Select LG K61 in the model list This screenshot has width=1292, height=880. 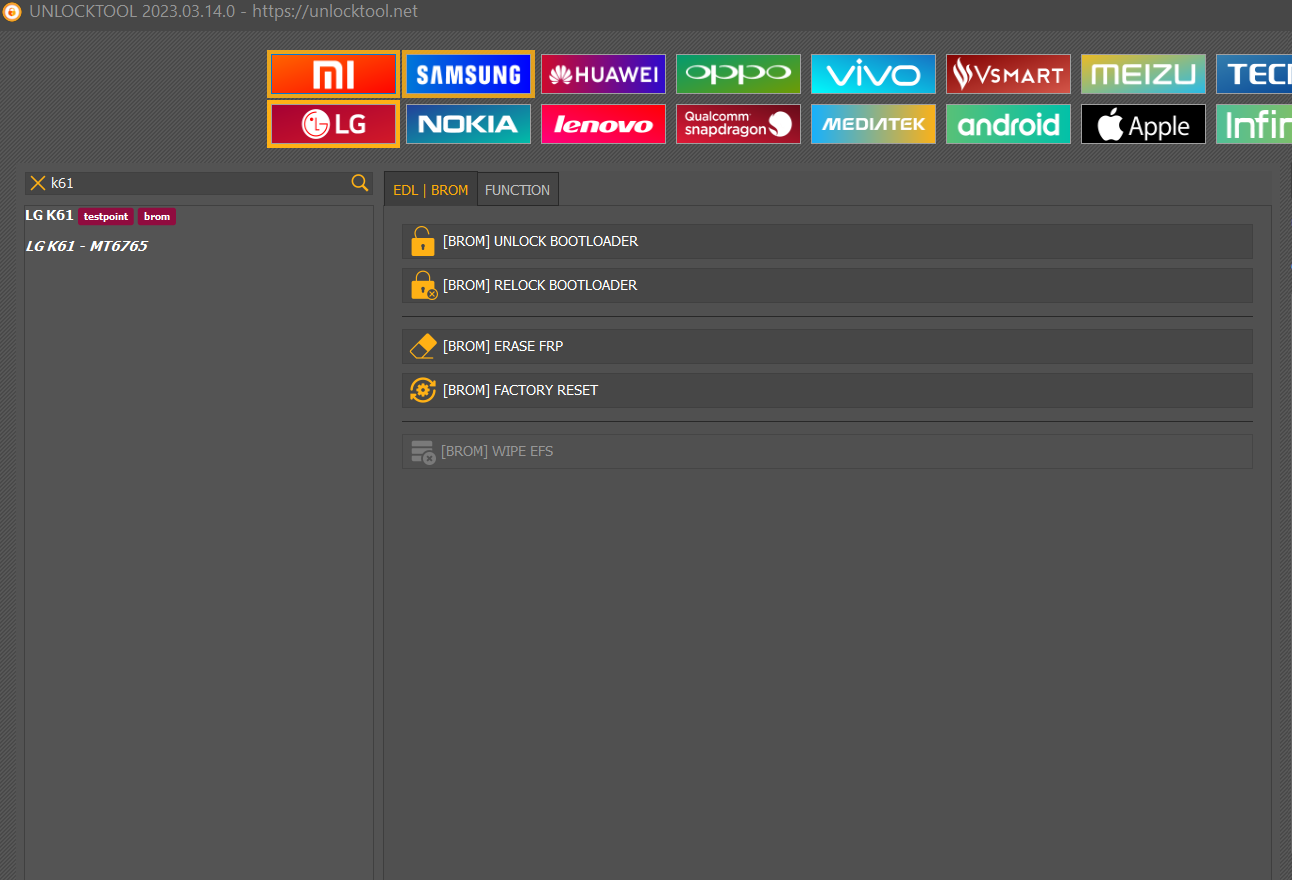click(49, 216)
